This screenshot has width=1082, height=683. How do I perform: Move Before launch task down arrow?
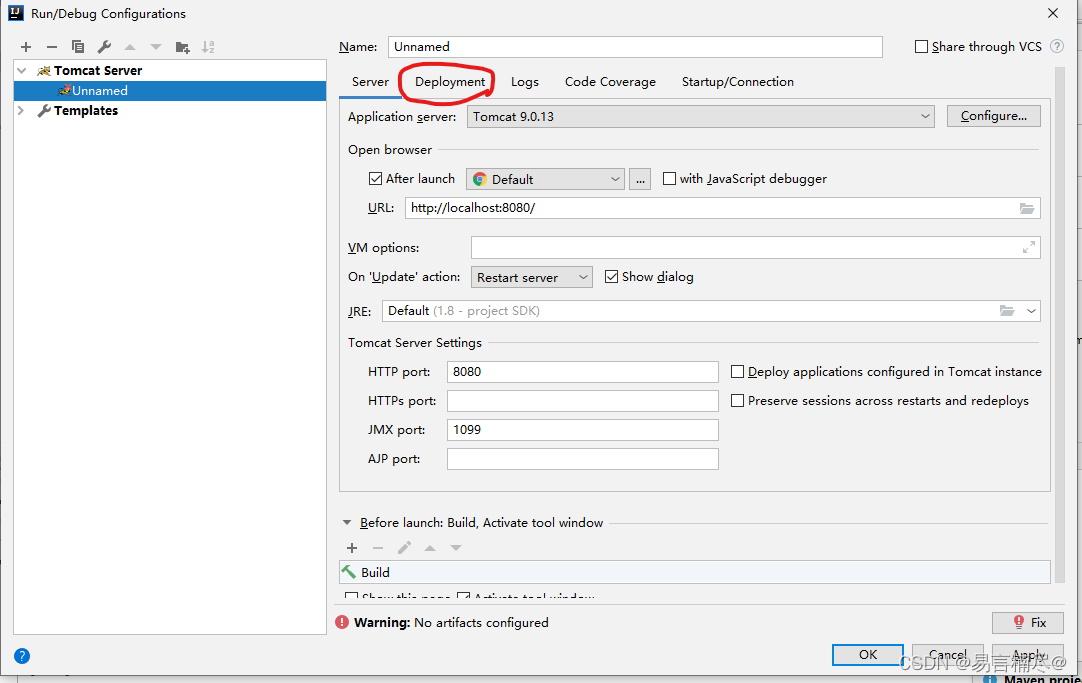(x=455, y=548)
